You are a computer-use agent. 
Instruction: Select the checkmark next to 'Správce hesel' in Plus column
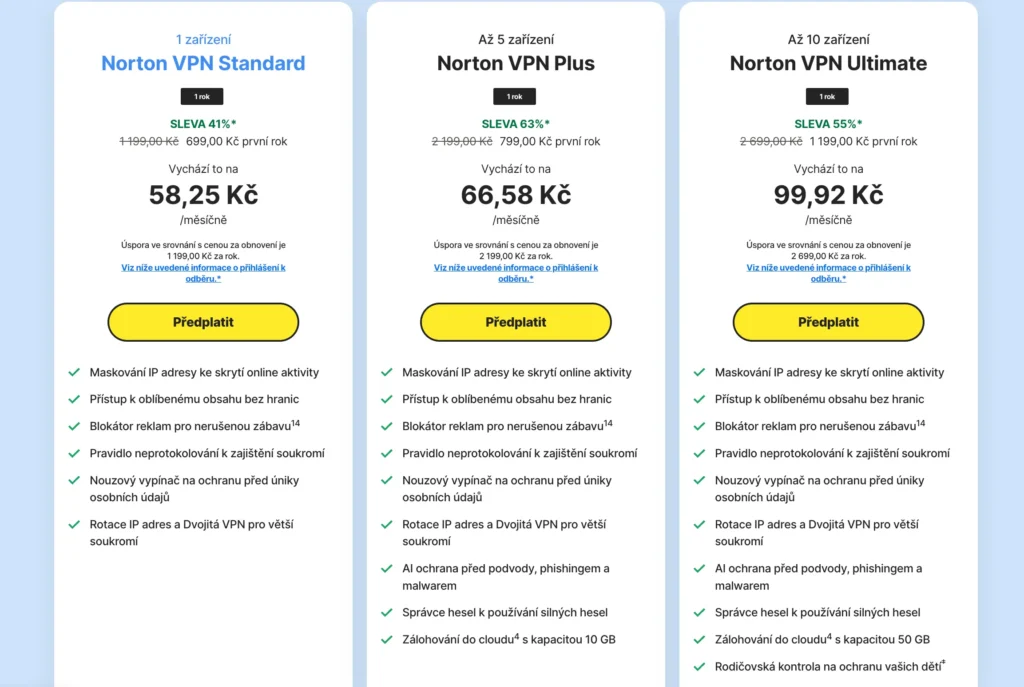(x=386, y=613)
